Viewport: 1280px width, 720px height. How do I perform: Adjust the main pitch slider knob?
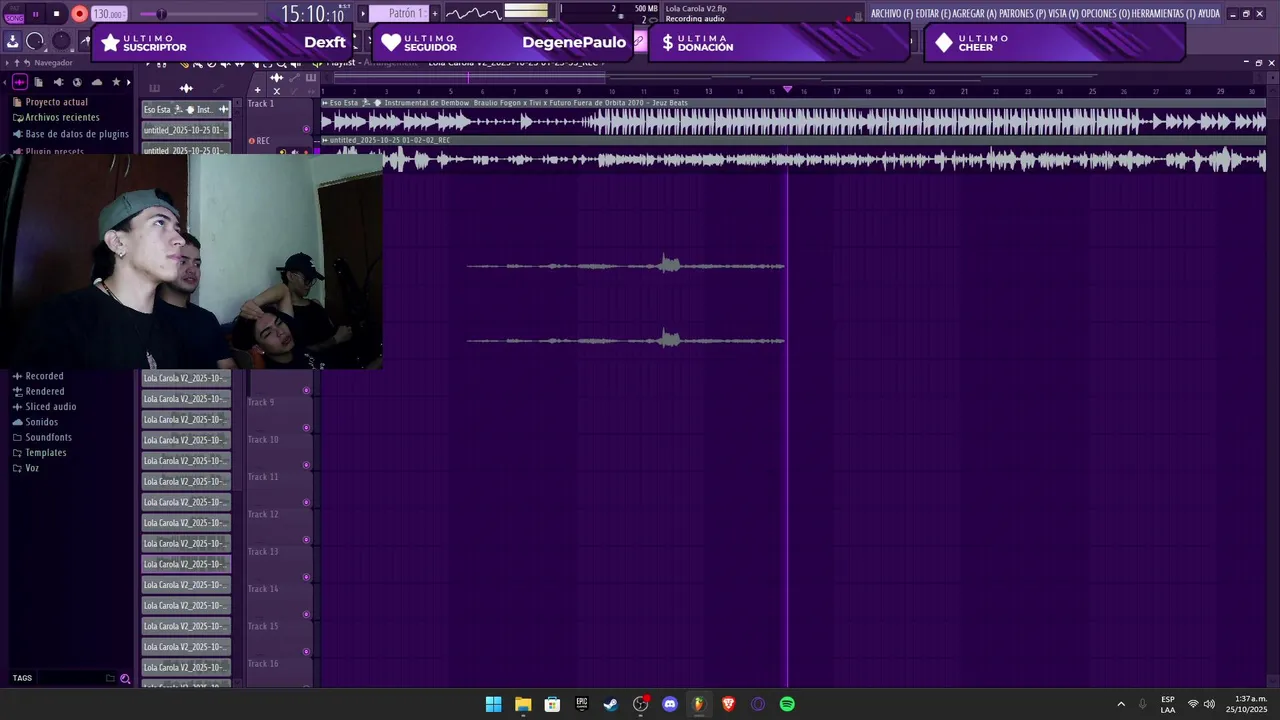tap(161, 14)
